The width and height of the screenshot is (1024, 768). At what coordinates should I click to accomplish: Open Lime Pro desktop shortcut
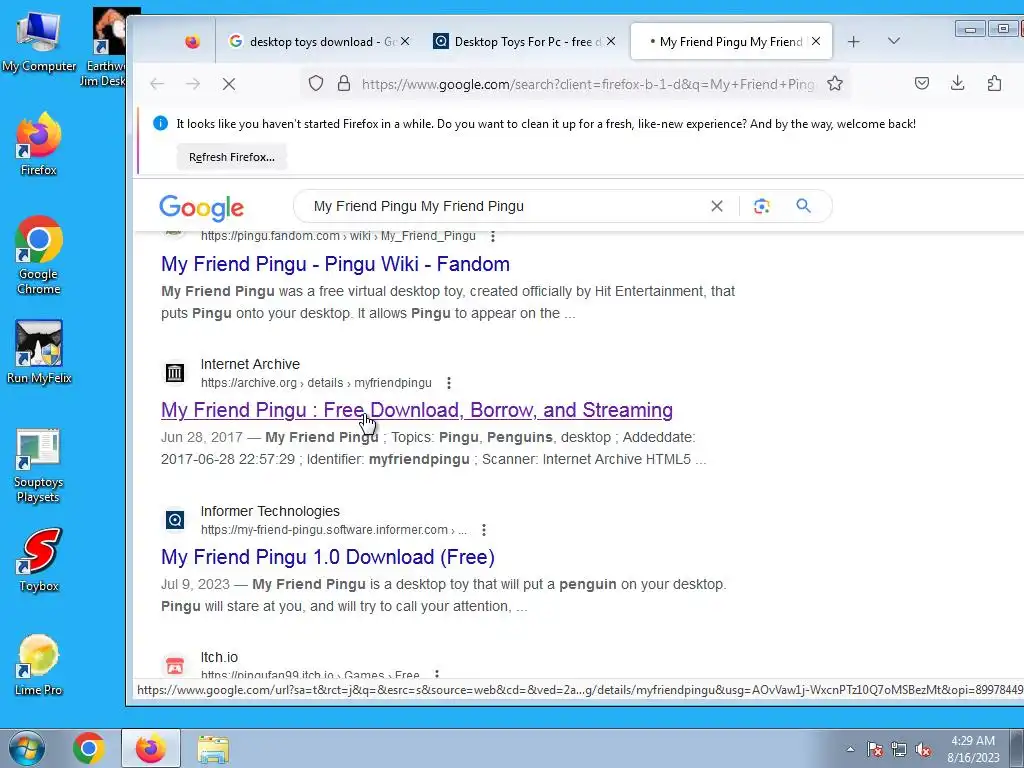tap(39, 664)
